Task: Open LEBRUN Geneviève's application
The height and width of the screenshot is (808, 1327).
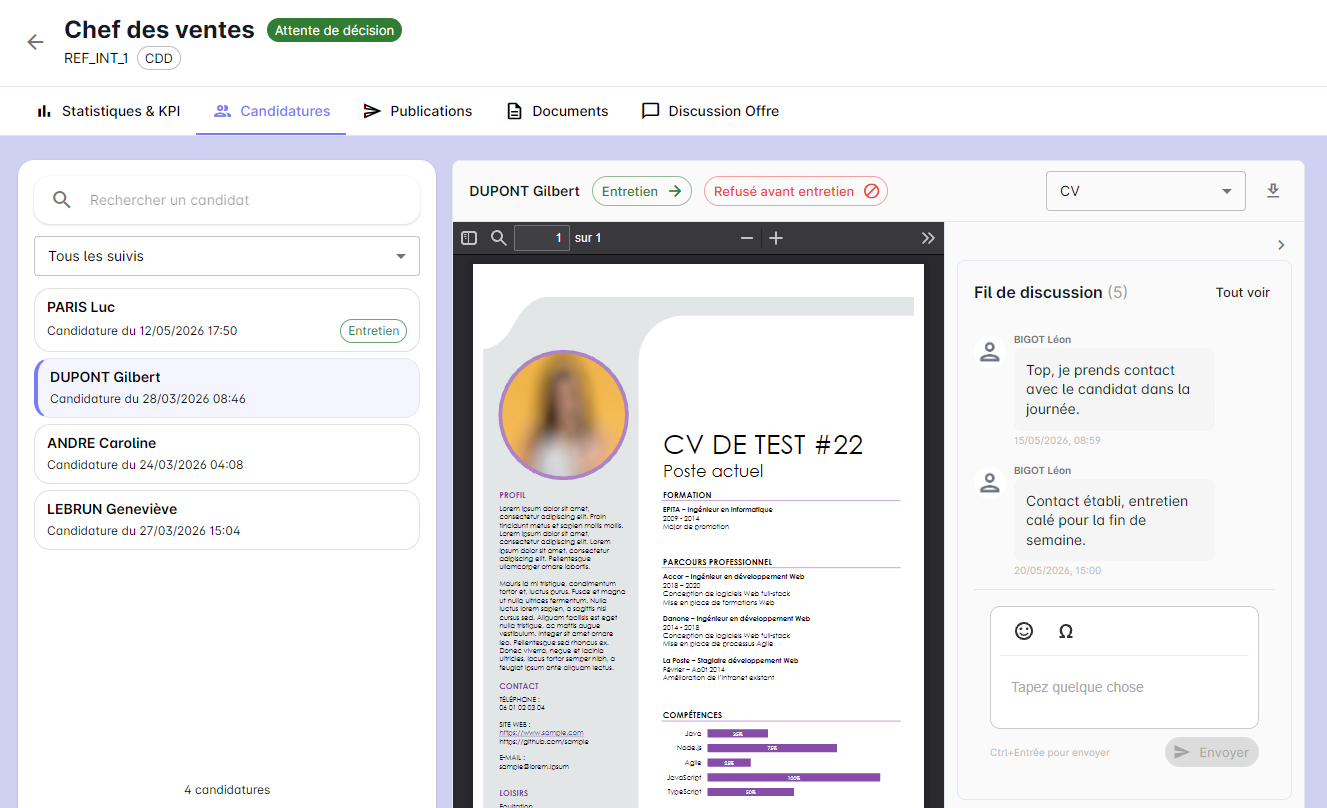Action: click(227, 520)
